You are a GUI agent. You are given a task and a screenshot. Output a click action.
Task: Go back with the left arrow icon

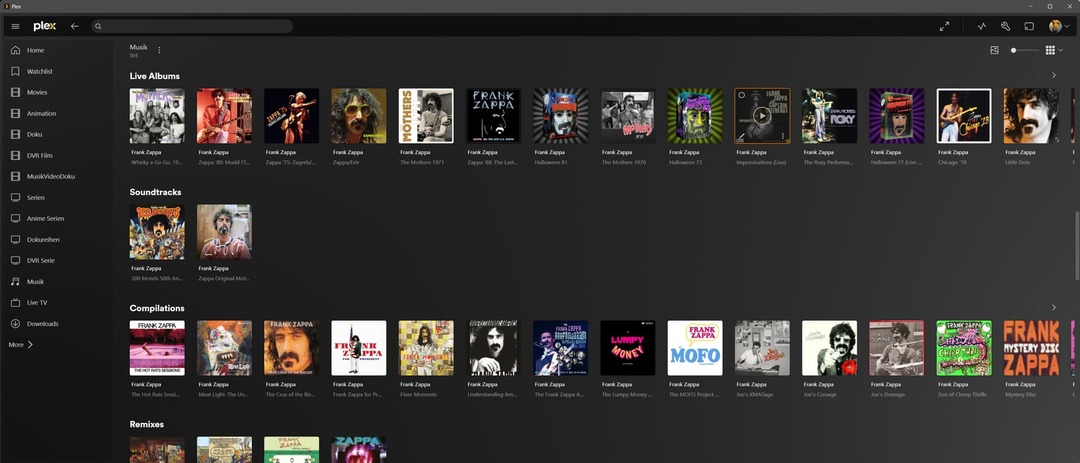tap(74, 26)
